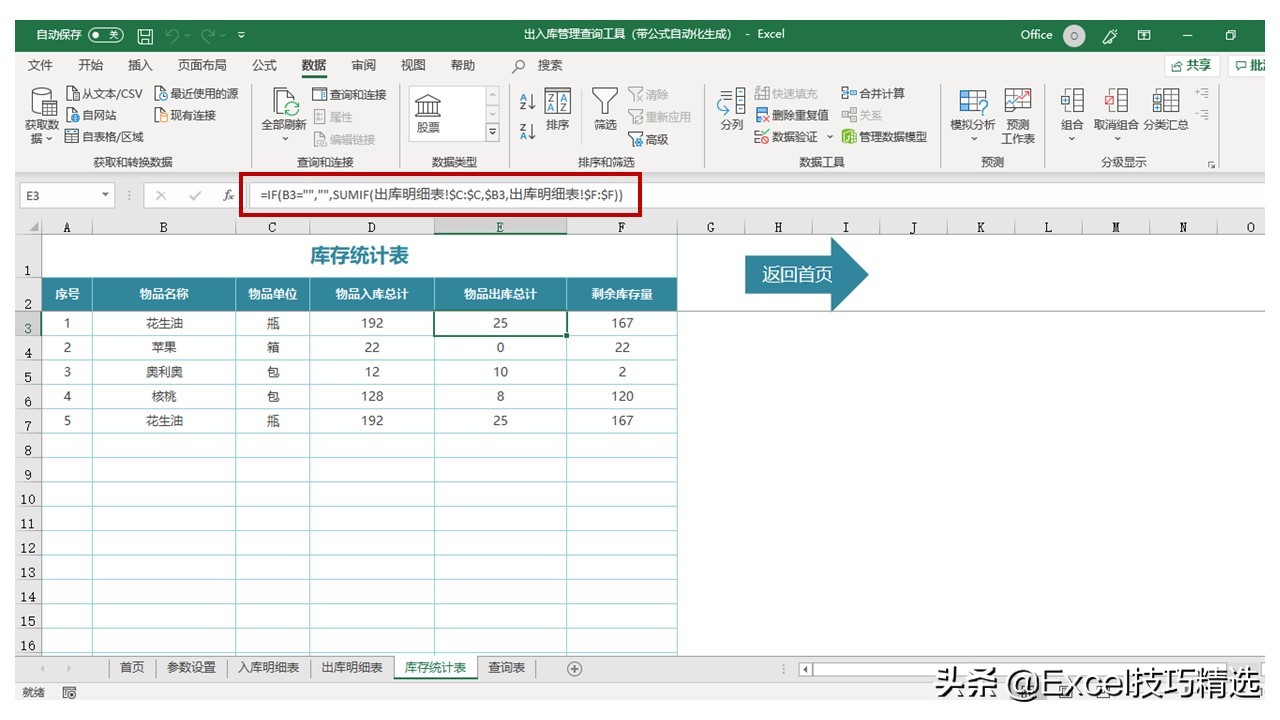The image size is (1280, 720).
Task: Click the 自网站 (From Web) icon
Action: click(x=75, y=113)
